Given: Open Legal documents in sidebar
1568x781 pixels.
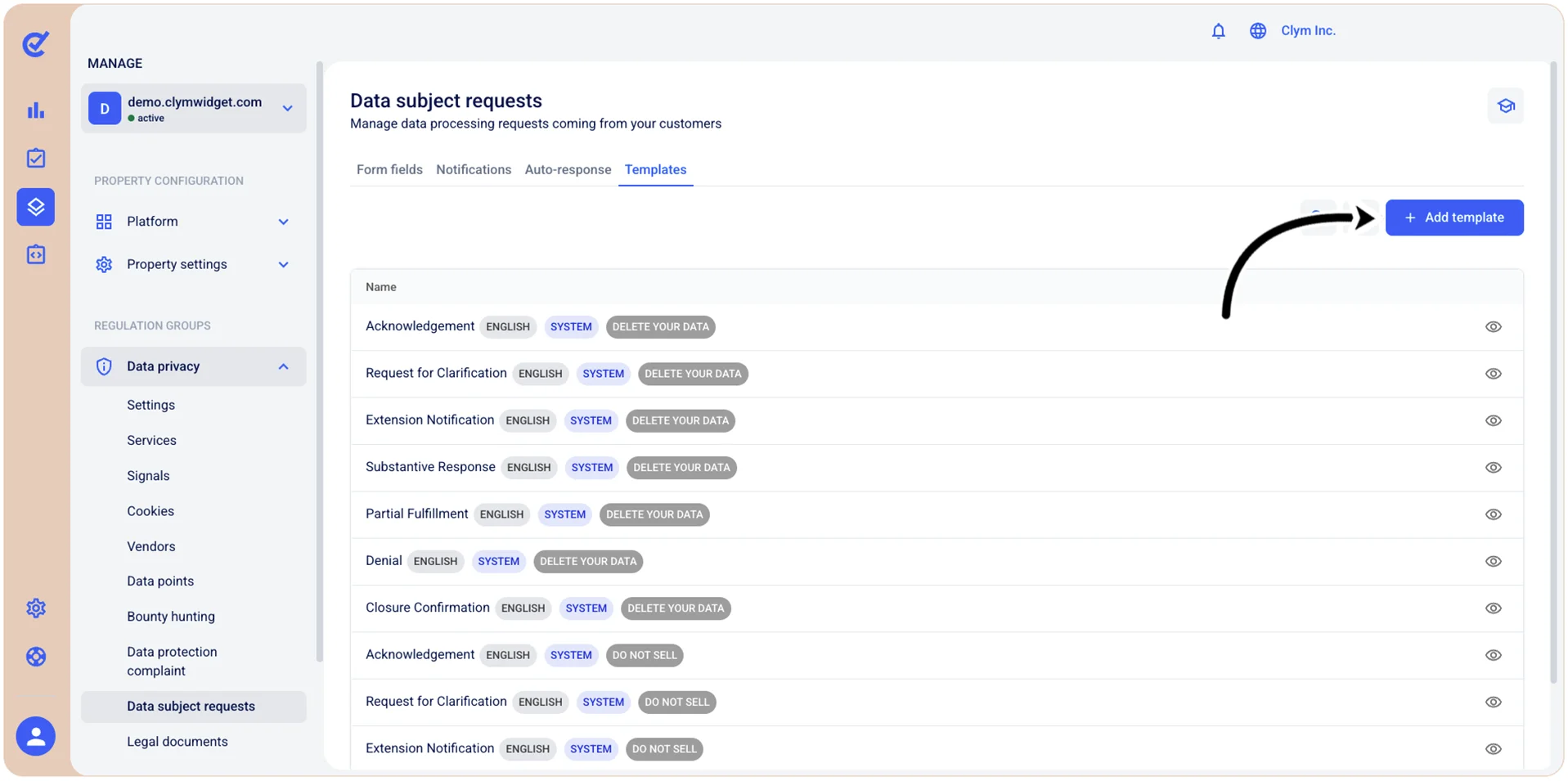Looking at the screenshot, I should [x=177, y=742].
